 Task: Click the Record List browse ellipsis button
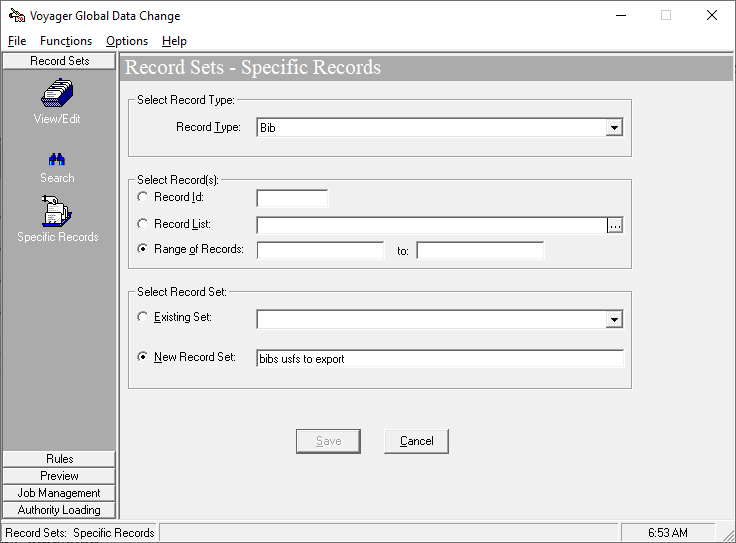[615, 226]
